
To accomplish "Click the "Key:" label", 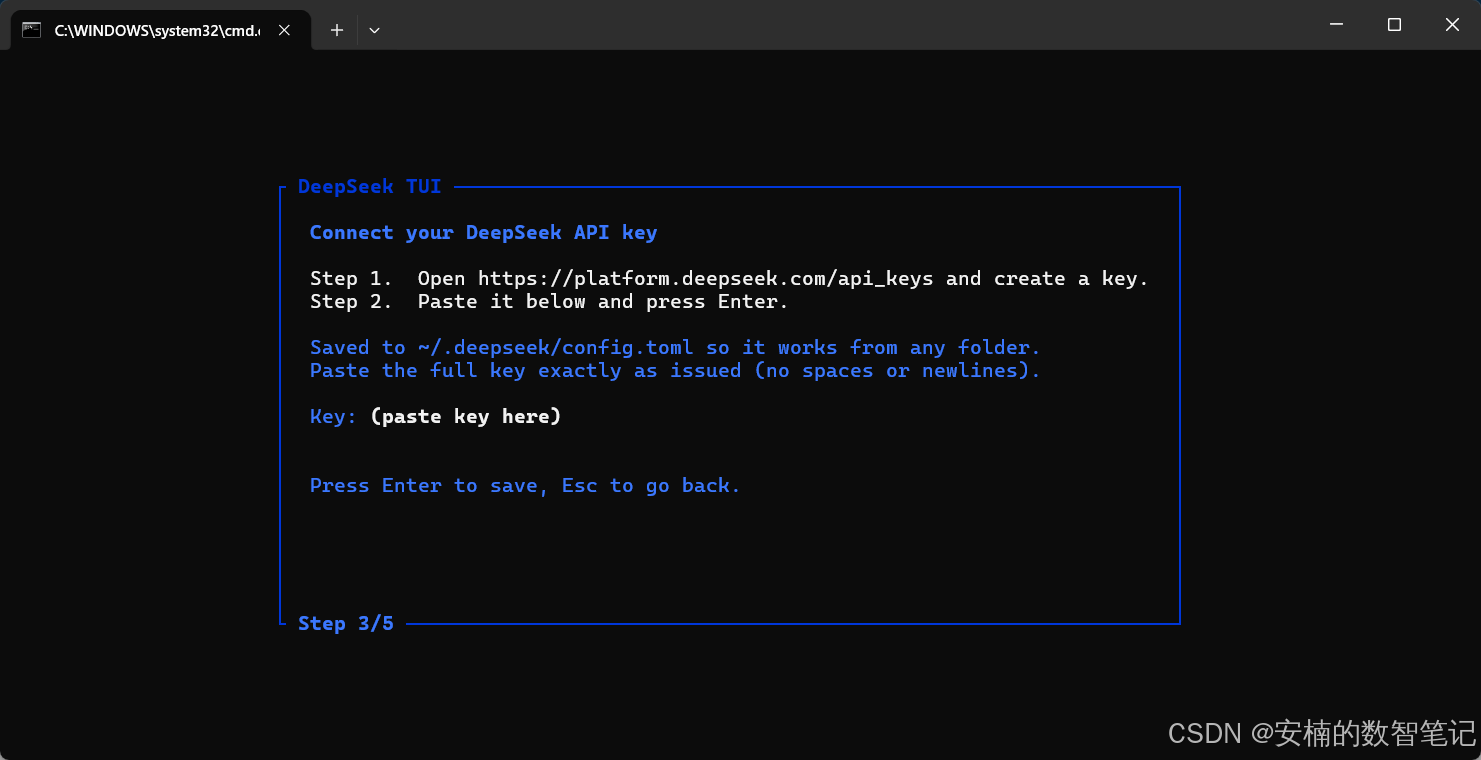I will 333,416.
